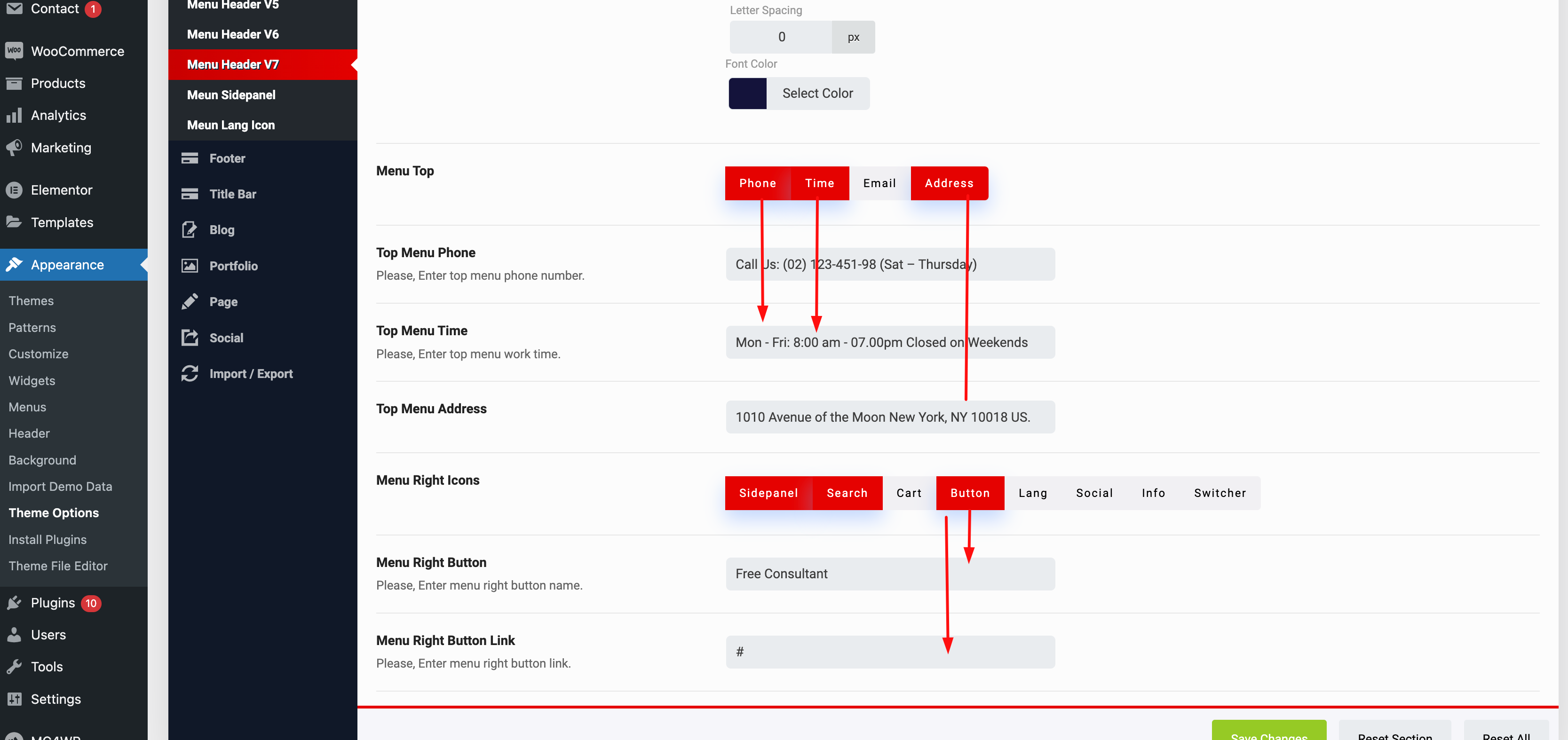1568x740 pixels.
Task: Click the Contact mail icon
Action: 14,8
